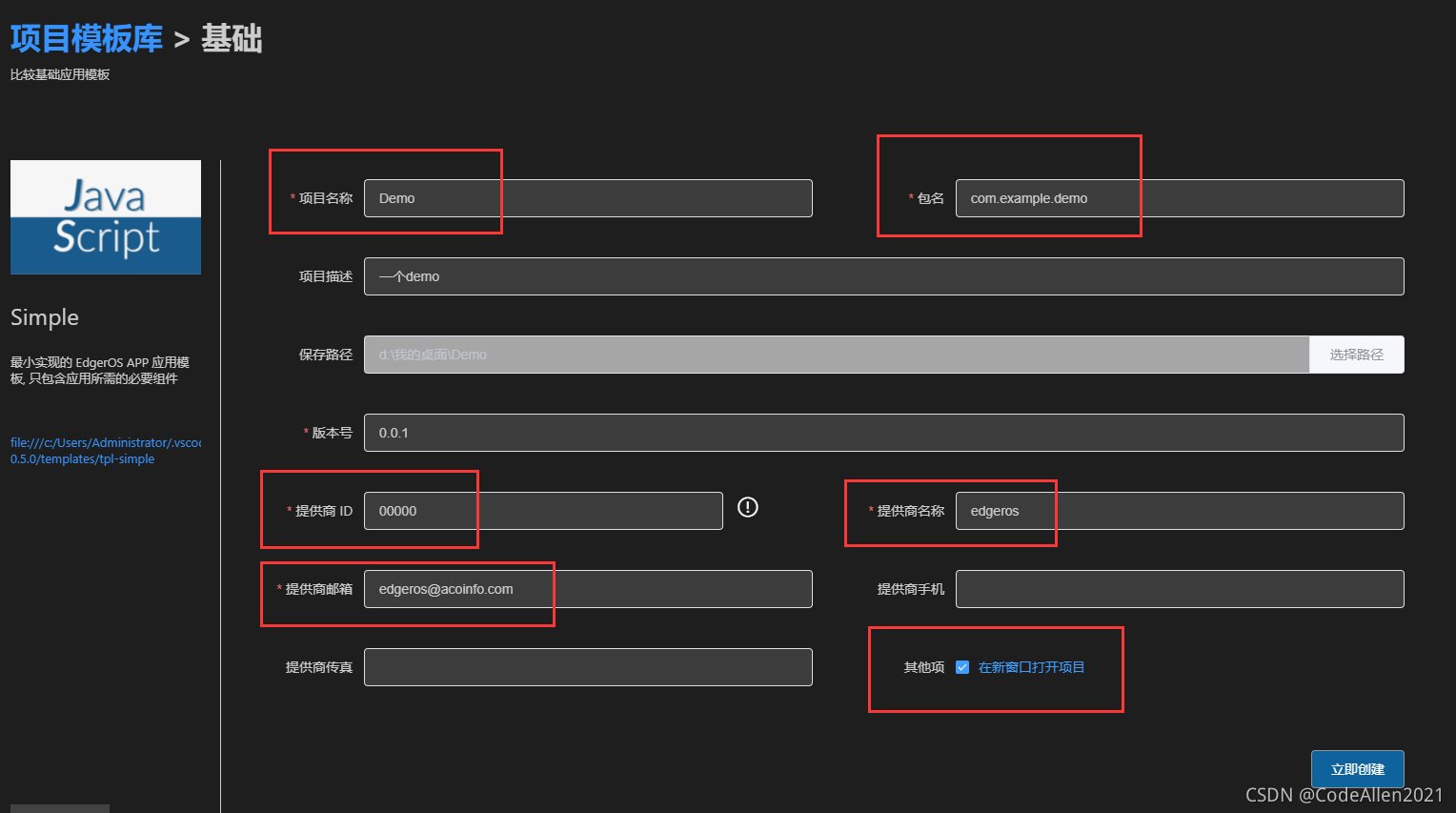Click the 其他项 label
Screen dimensions: 1456x813
click(923, 667)
